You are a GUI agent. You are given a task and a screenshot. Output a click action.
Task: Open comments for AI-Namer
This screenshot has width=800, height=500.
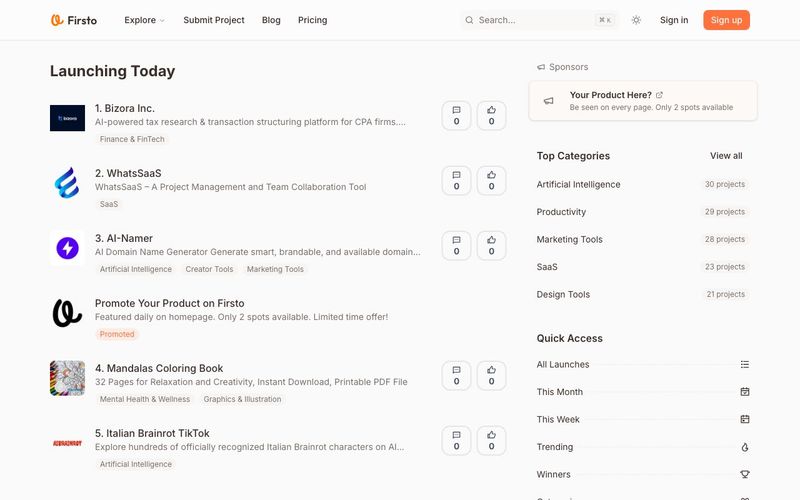click(456, 245)
